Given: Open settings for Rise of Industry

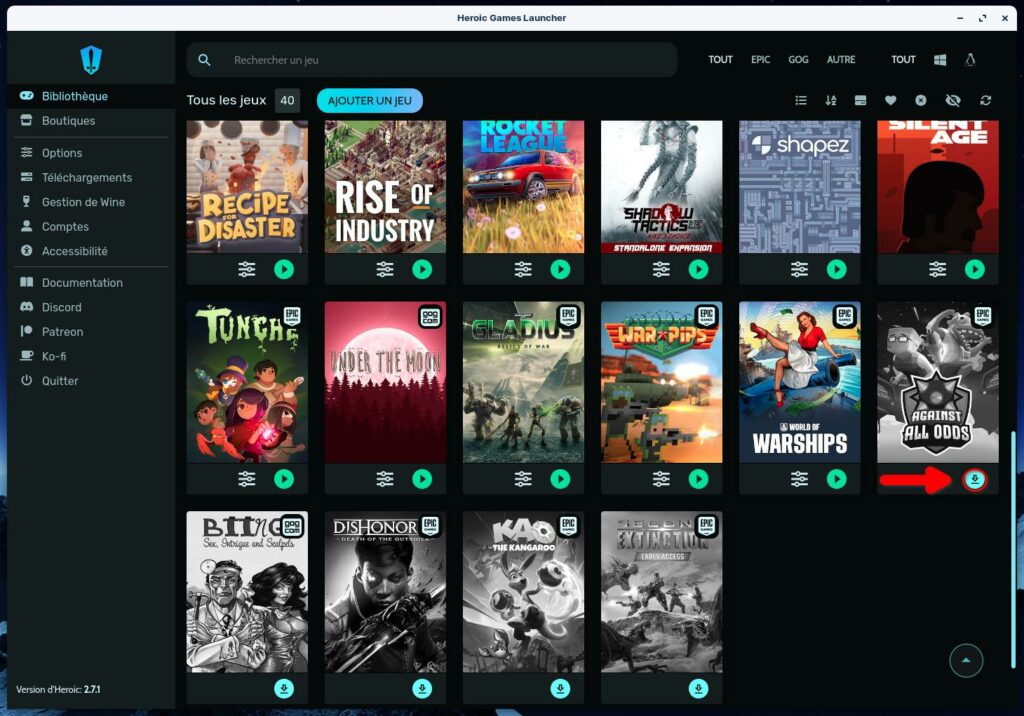Looking at the screenshot, I should tap(385, 269).
